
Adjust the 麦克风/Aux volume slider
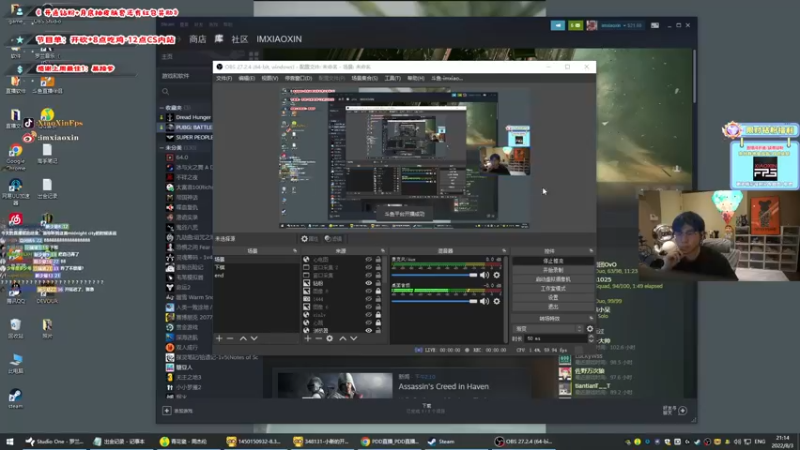point(434,275)
